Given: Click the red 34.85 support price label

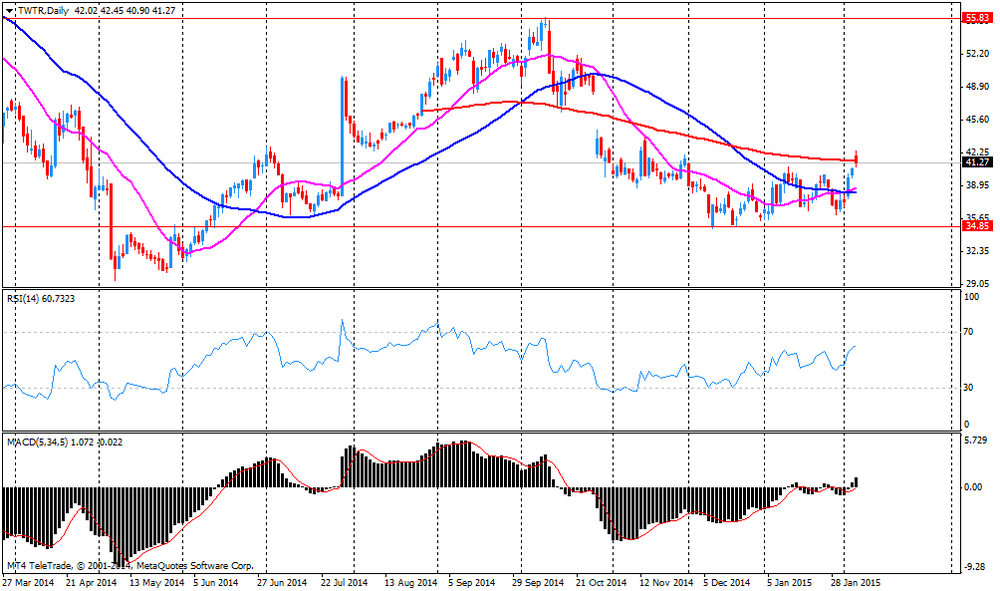Looking at the screenshot, I should (977, 226).
